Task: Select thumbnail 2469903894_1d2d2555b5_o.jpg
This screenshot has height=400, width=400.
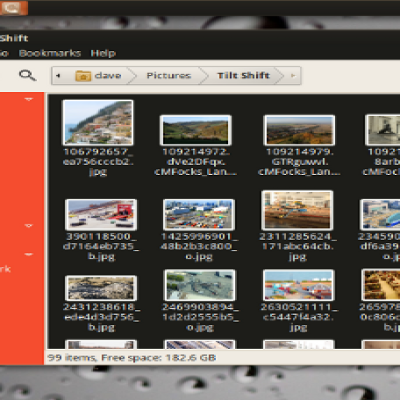Action: [200, 285]
